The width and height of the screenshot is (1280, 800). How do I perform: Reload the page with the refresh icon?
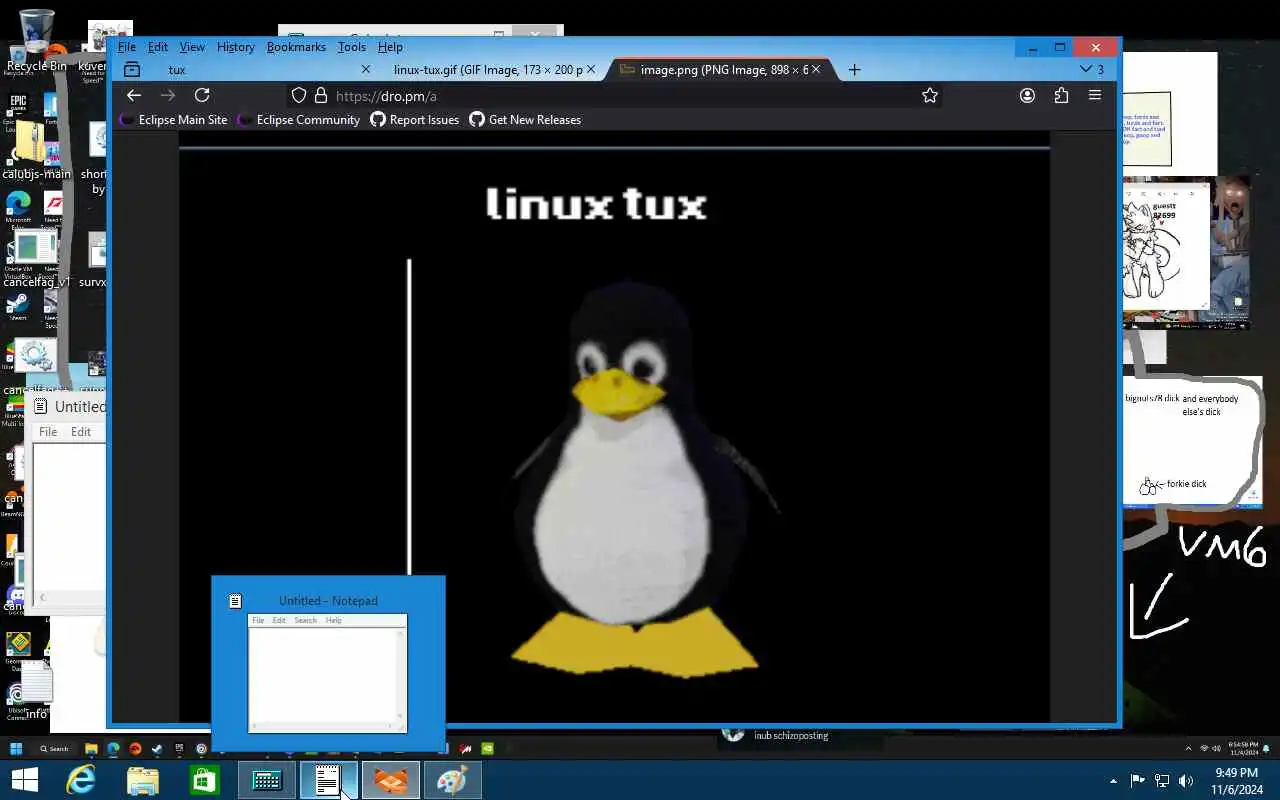pos(202,95)
